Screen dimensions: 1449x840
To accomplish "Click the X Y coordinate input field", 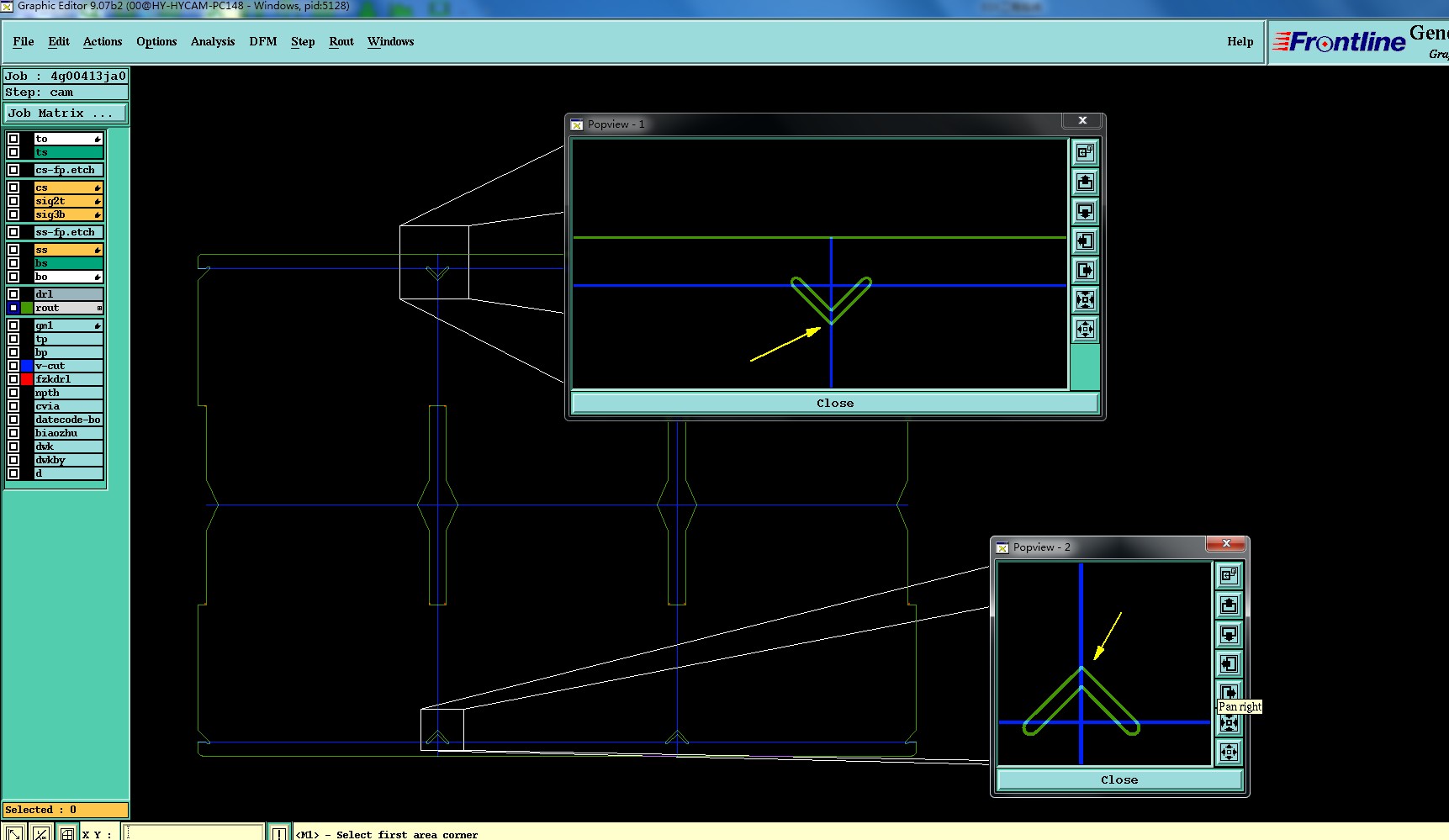I will [193, 832].
